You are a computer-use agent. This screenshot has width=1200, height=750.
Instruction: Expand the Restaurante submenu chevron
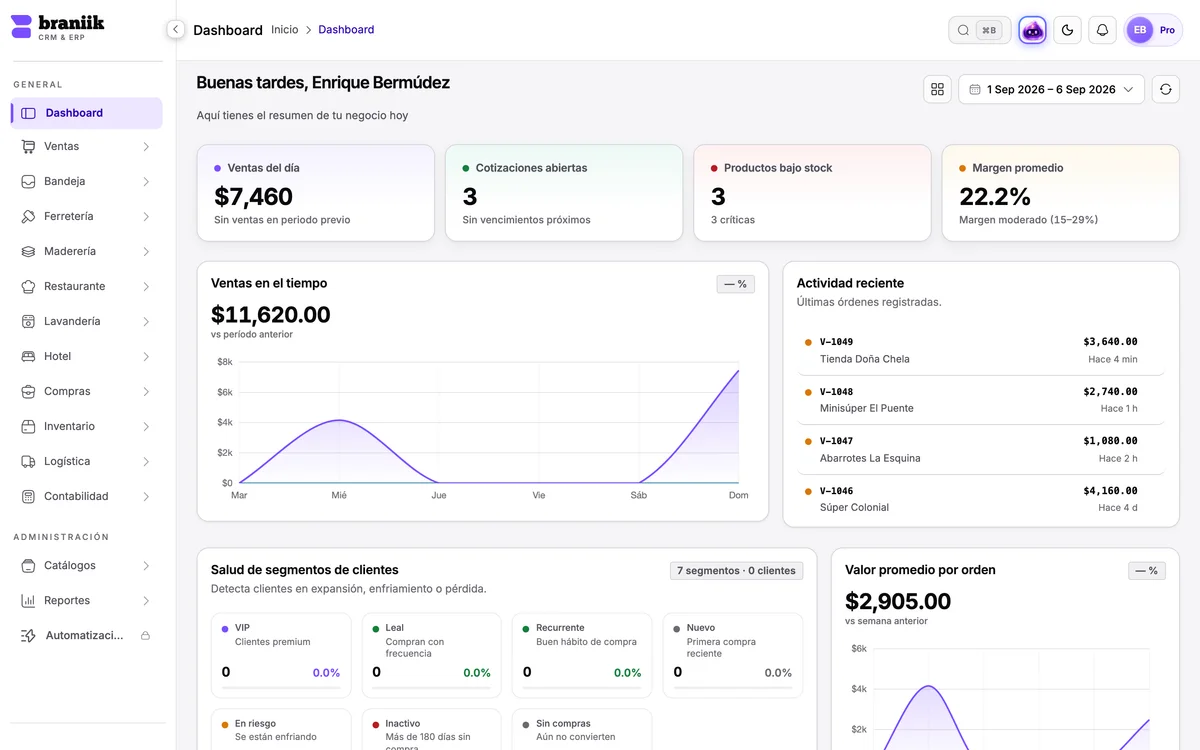point(146,286)
